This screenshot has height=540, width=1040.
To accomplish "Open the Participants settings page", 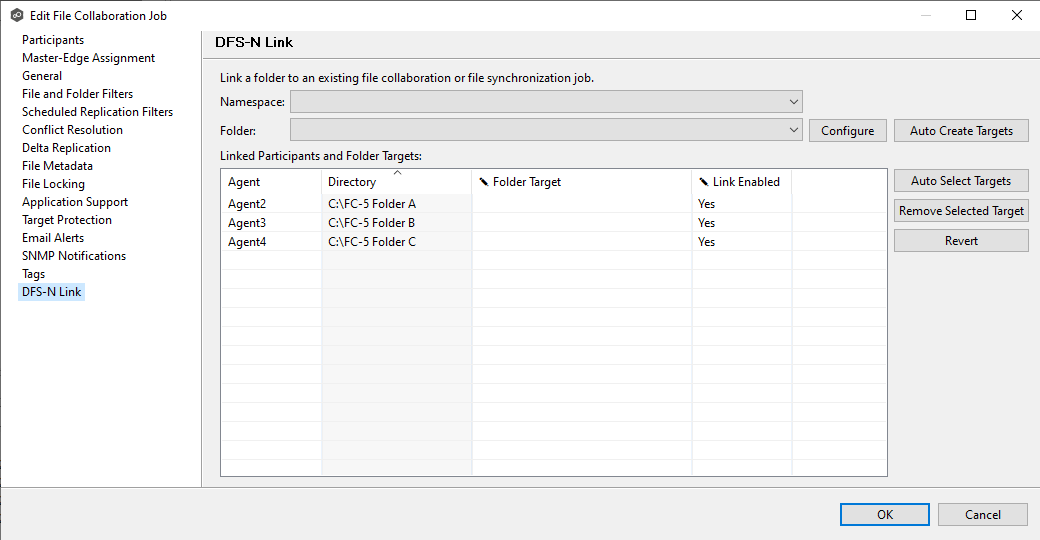I will 53,40.
